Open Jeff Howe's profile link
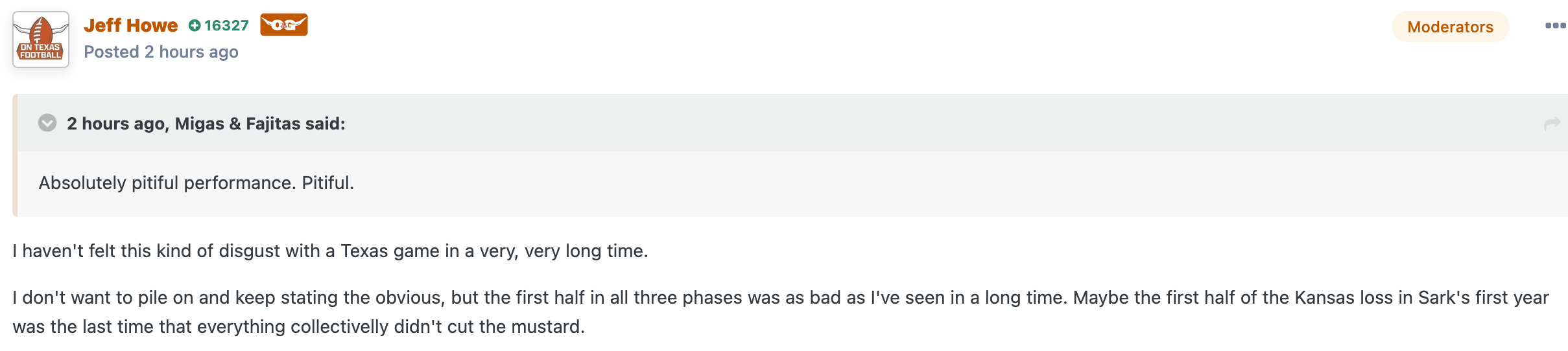The height and width of the screenshot is (351, 1568). point(131,25)
